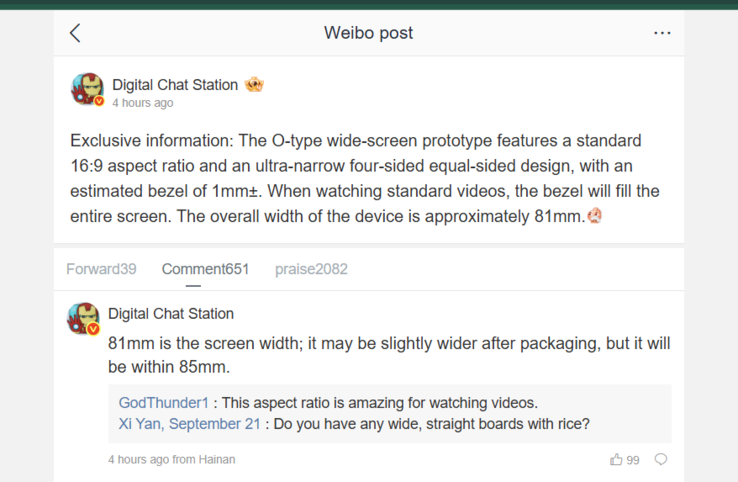Click the verified badge on comment avatar
The height and width of the screenshot is (482, 738).
[93, 329]
